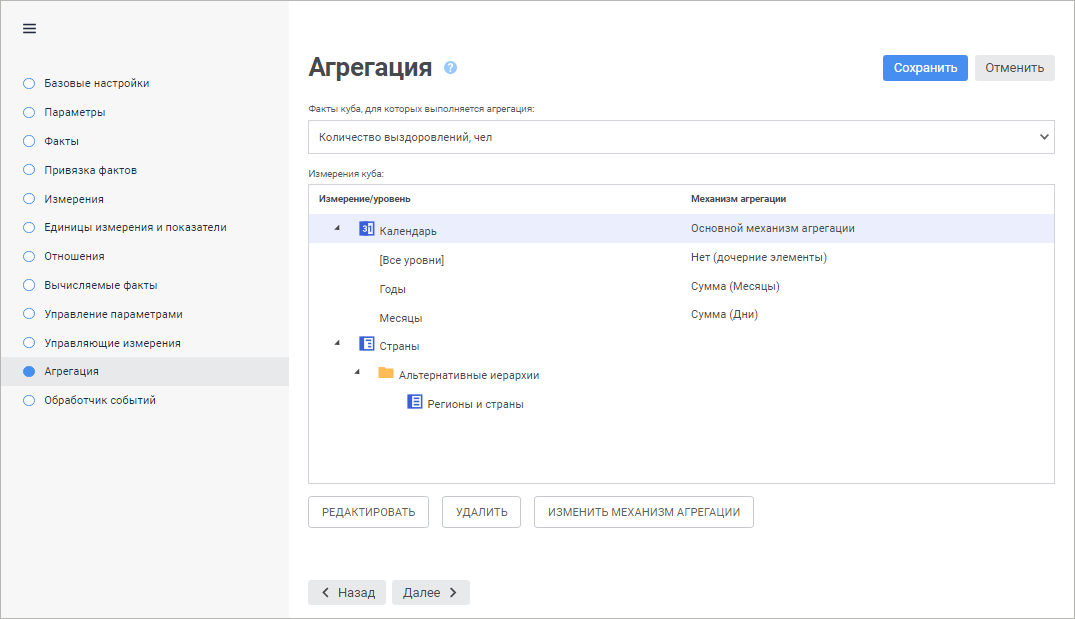Click the Альтернативные иерархии folder icon

(x=386, y=374)
